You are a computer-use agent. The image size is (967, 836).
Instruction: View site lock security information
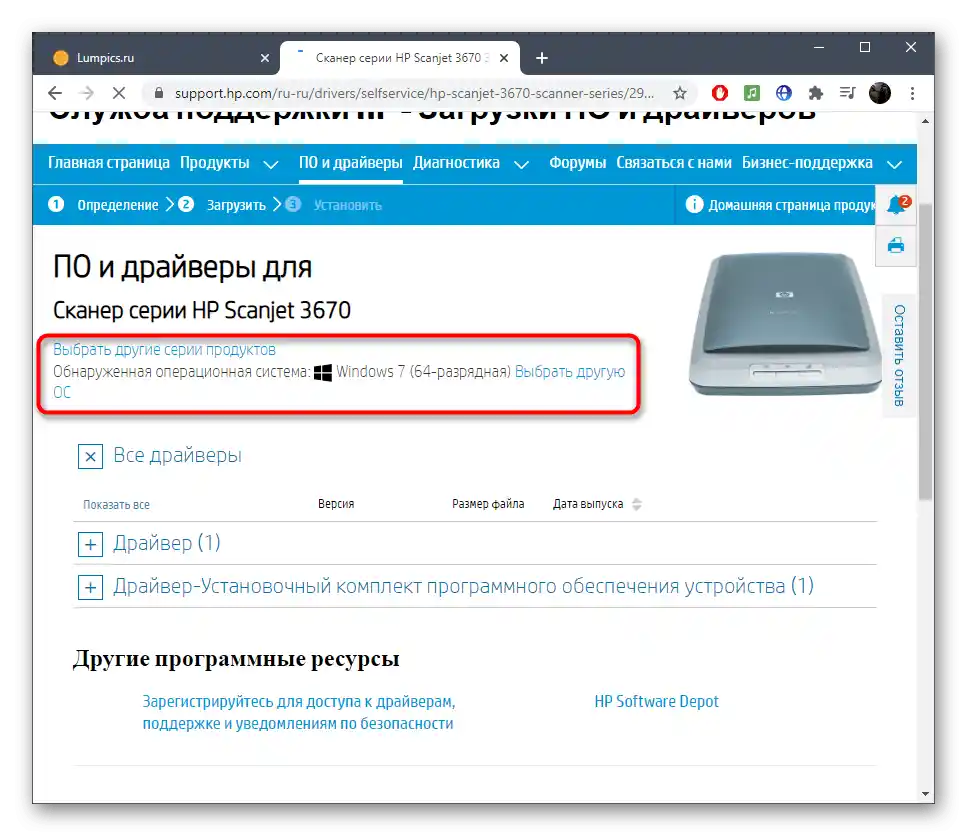158,93
